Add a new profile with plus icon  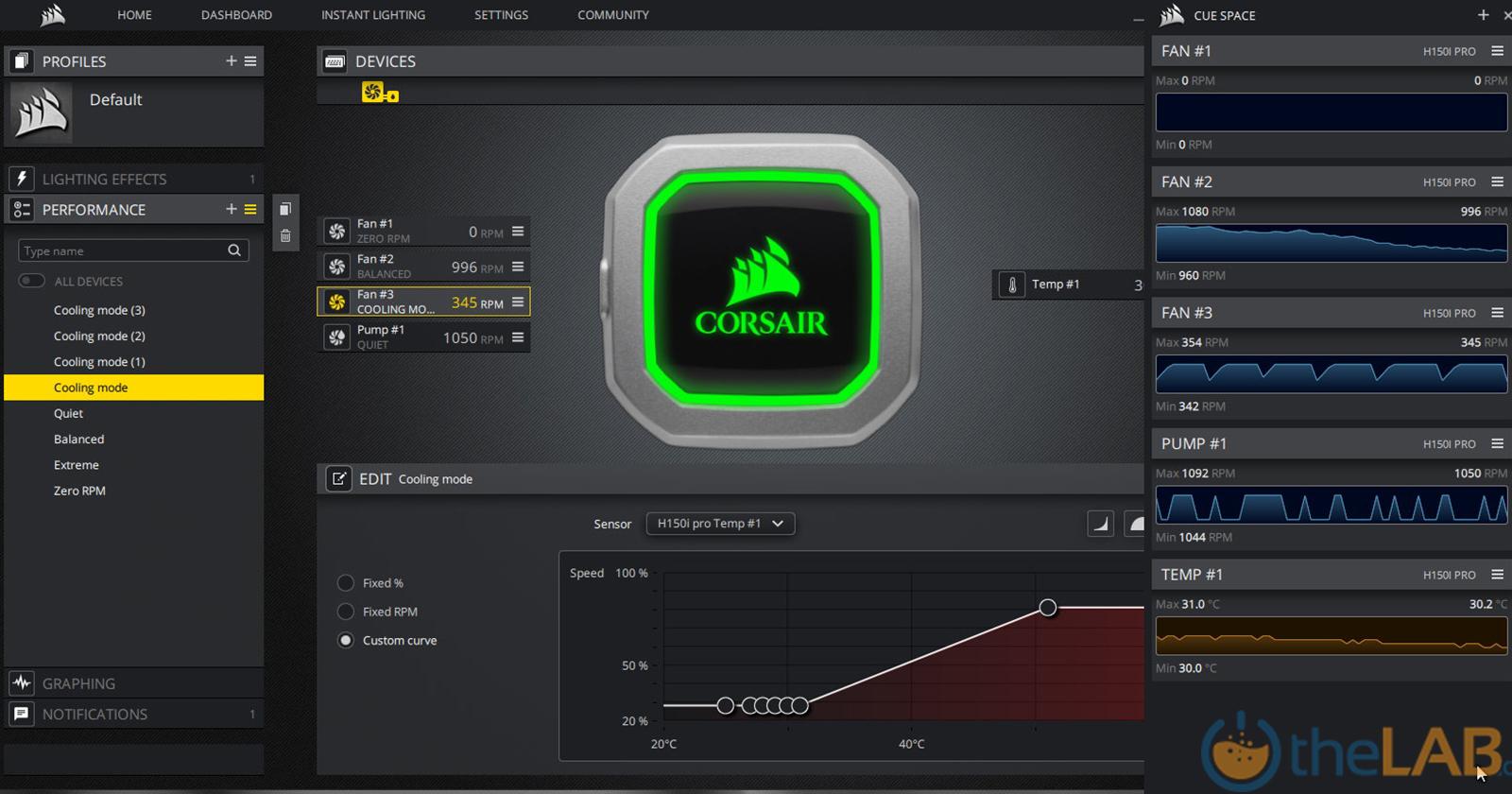tap(232, 60)
